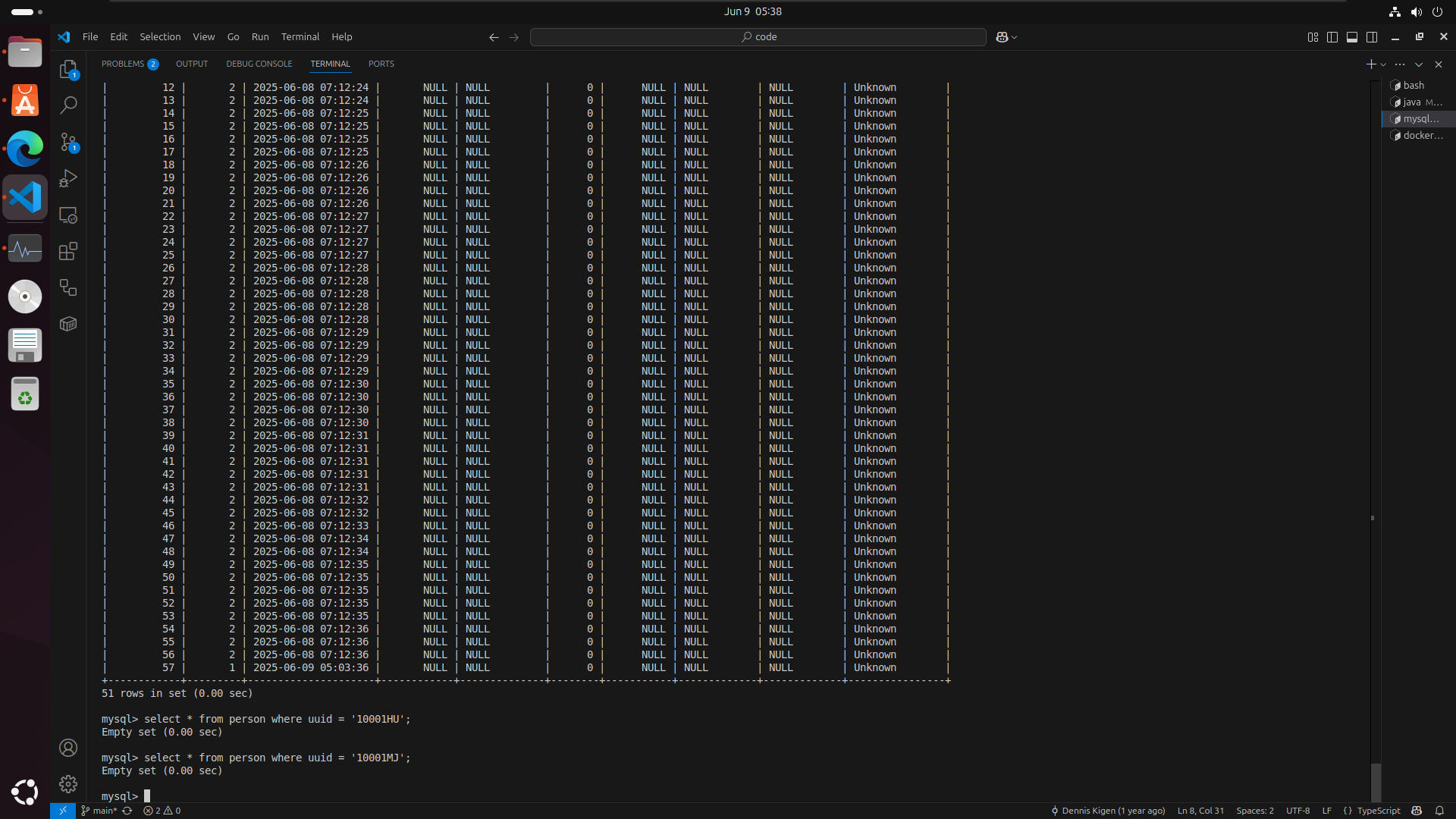Image resolution: width=1456 pixels, height=819 pixels.
Task: Expand the Copilot chat dropdown arrow
Action: click(x=1015, y=37)
